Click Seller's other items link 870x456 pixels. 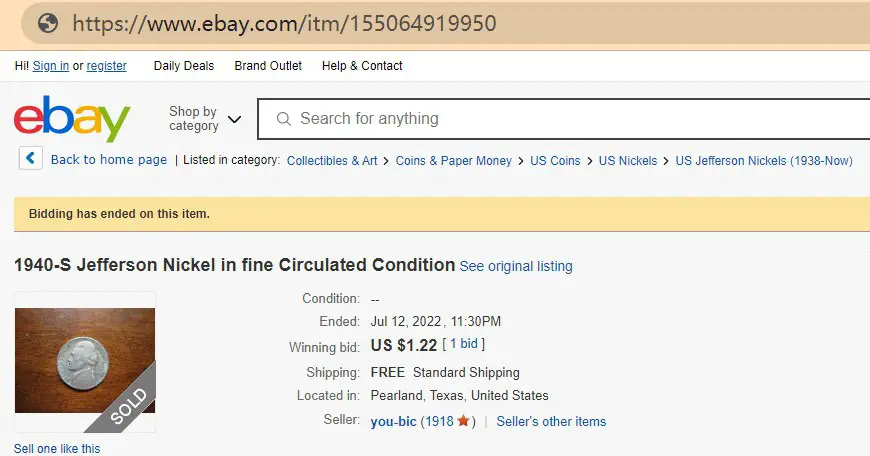click(x=551, y=422)
